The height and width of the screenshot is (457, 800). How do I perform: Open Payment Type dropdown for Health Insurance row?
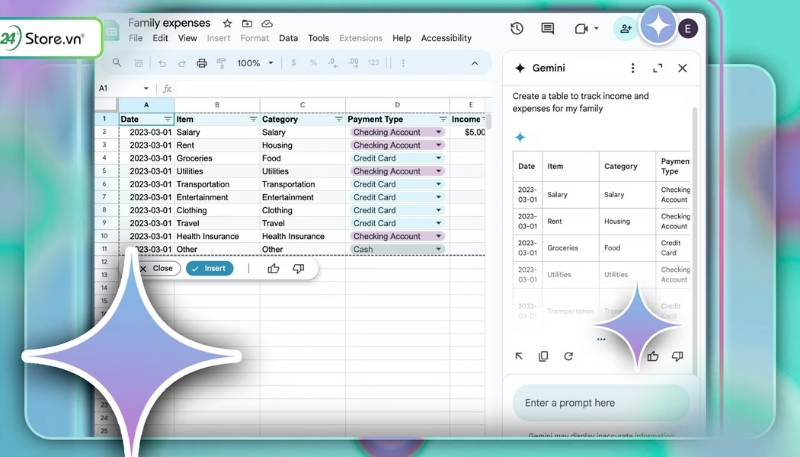click(x=438, y=236)
